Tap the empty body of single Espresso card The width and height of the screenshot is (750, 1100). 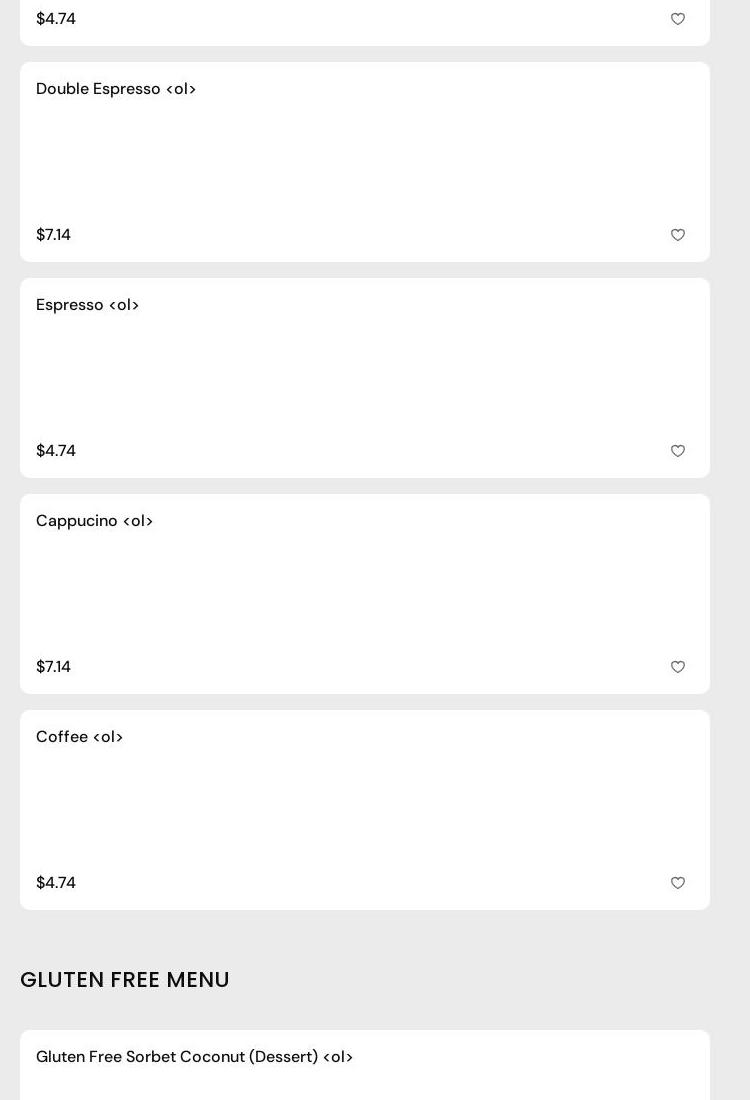pyautogui.click(x=365, y=378)
